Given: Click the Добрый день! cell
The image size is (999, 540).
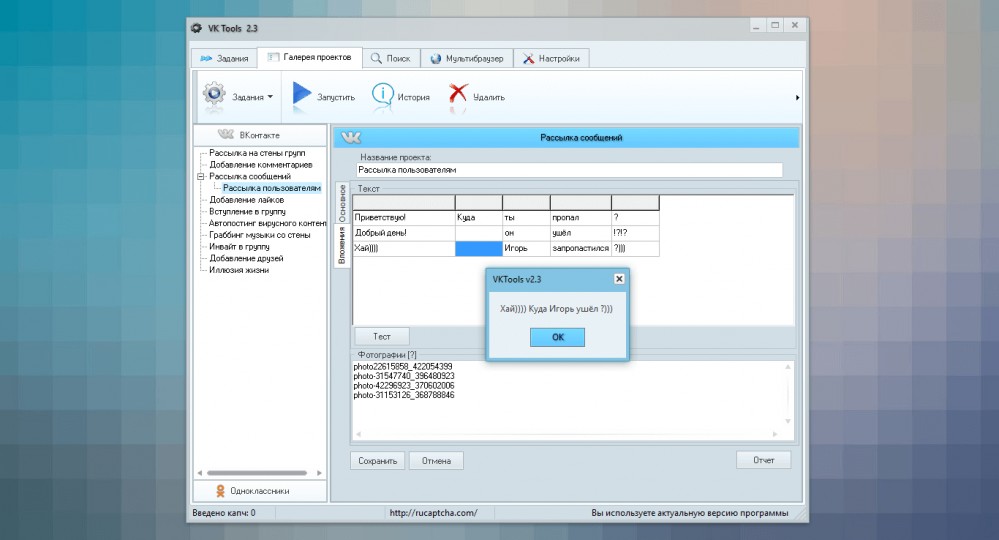Looking at the screenshot, I should (x=404, y=233).
